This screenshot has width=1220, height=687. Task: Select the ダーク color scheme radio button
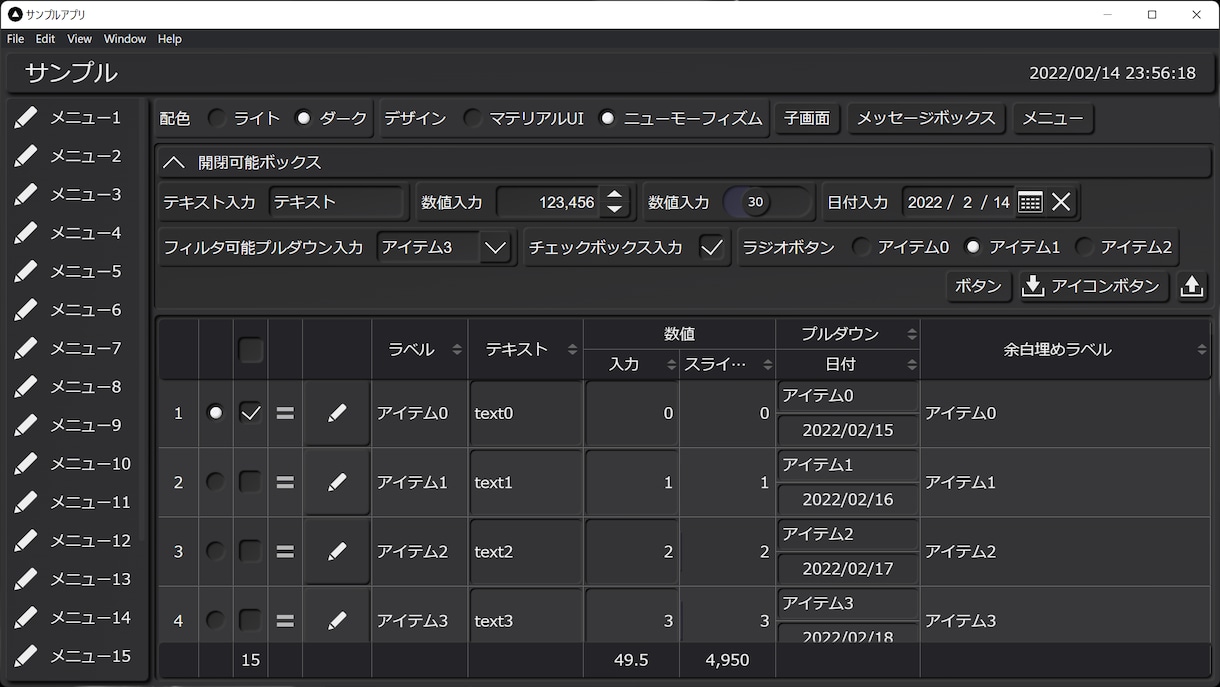pos(304,118)
